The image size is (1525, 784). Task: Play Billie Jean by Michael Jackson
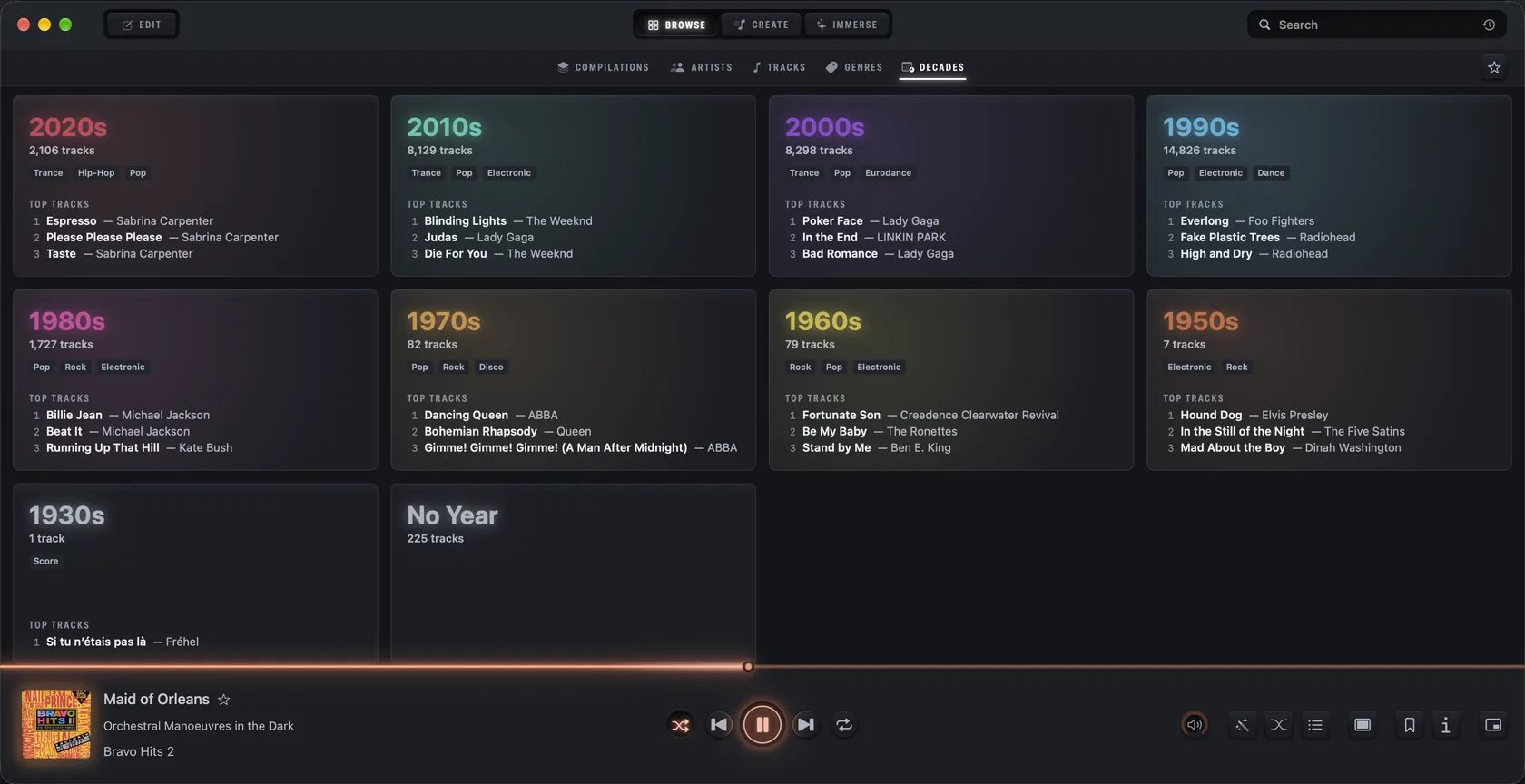[121, 416]
